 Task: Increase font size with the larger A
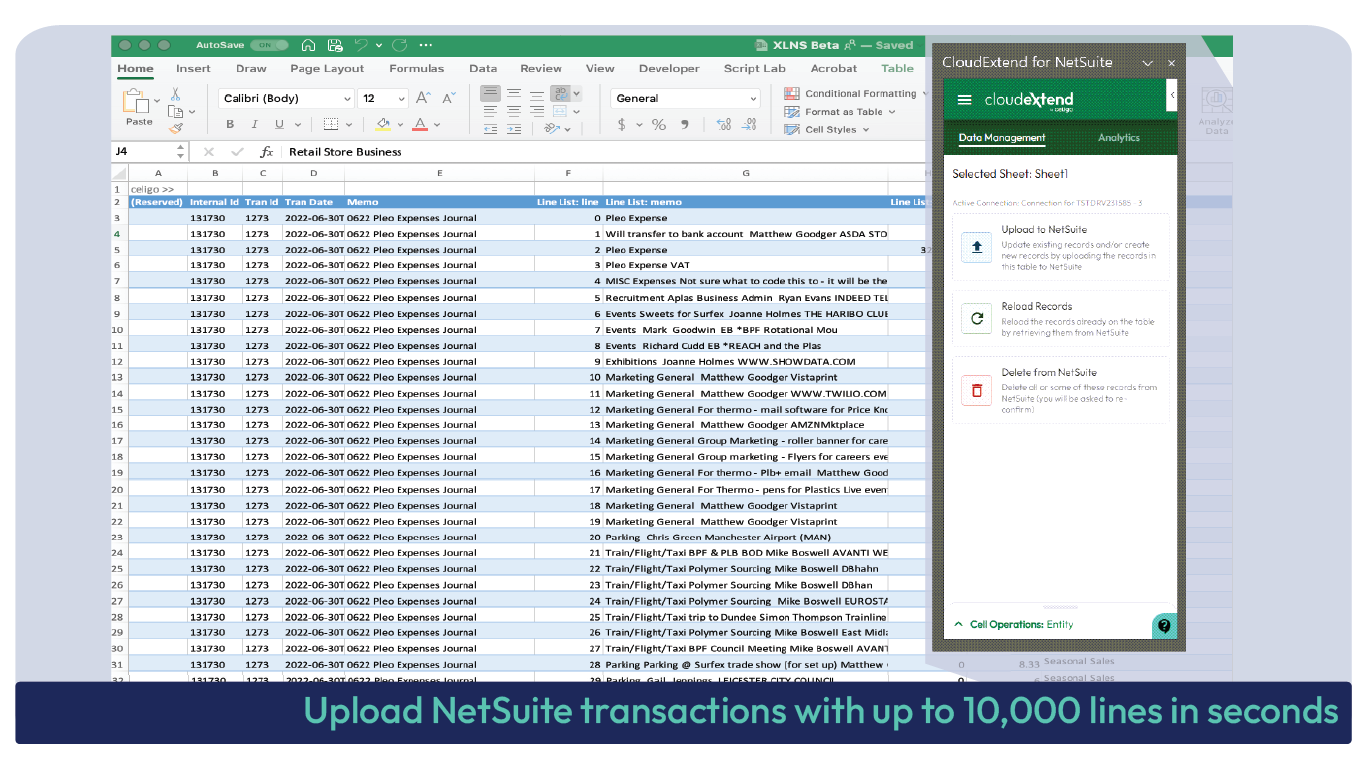(423, 98)
